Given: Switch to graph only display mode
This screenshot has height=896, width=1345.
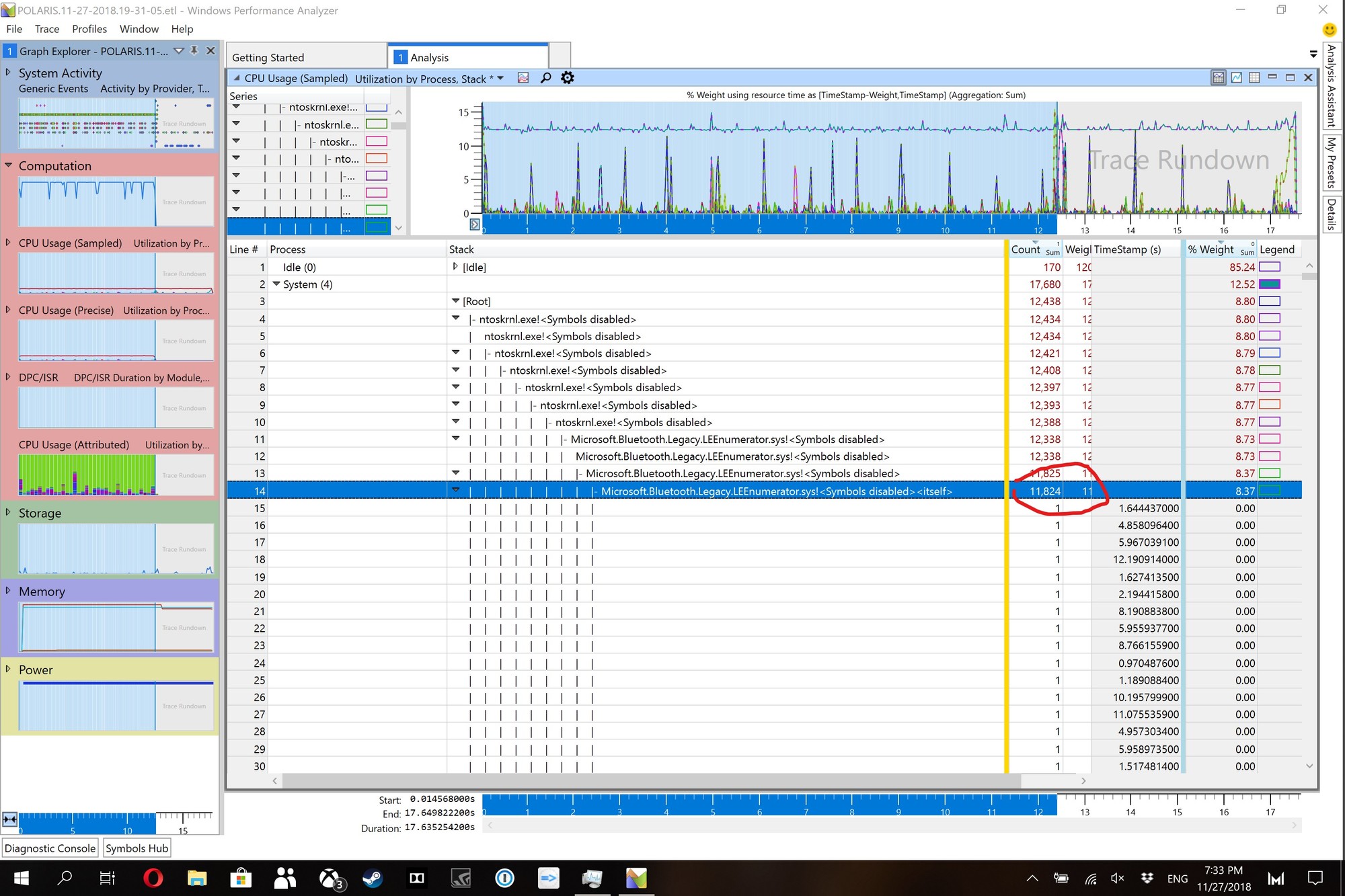Looking at the screenshot, I should coord(1237,77).
